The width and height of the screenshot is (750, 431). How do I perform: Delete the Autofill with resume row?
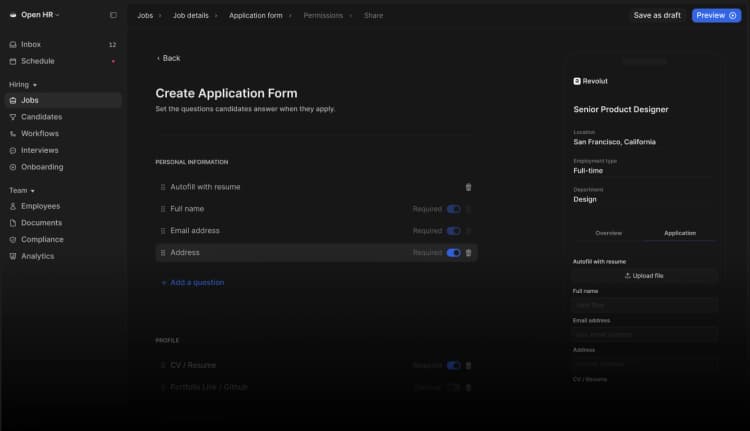[468, 188]
